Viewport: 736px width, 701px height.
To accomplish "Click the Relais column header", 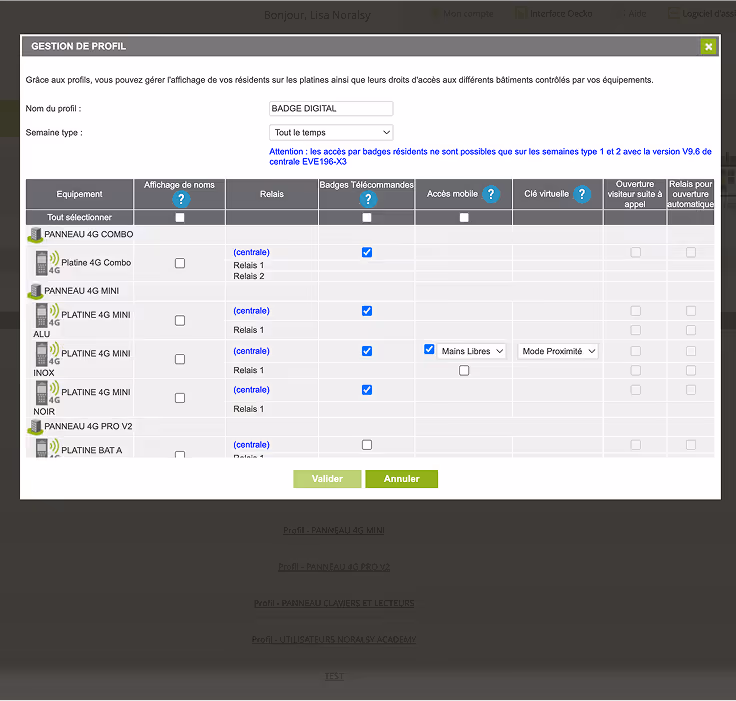I will click(272, 194).
